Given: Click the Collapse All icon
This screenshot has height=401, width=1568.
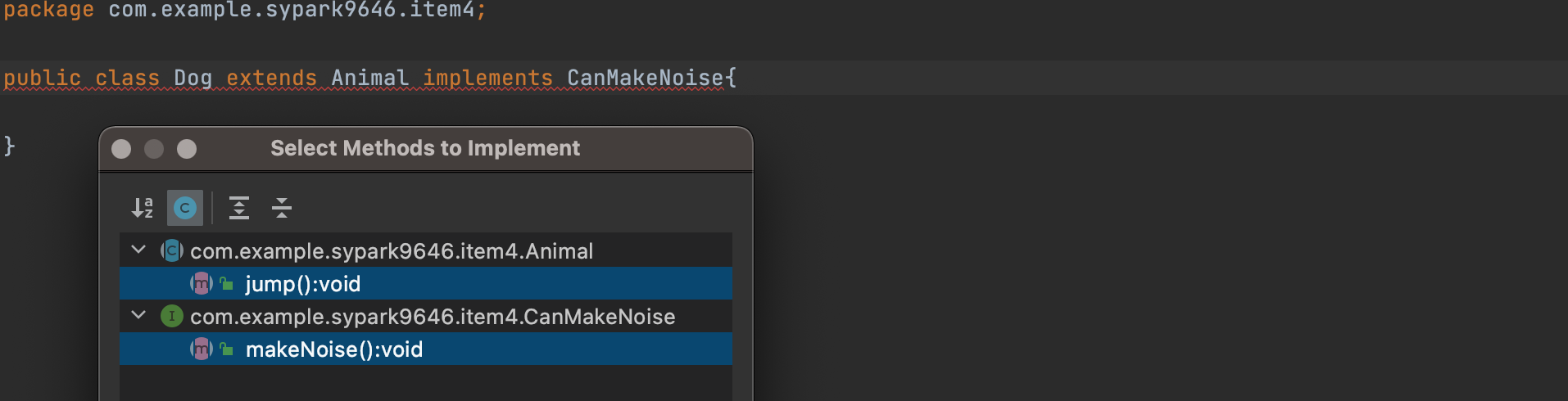Looking at the screenshot, I should click(282, 208).
